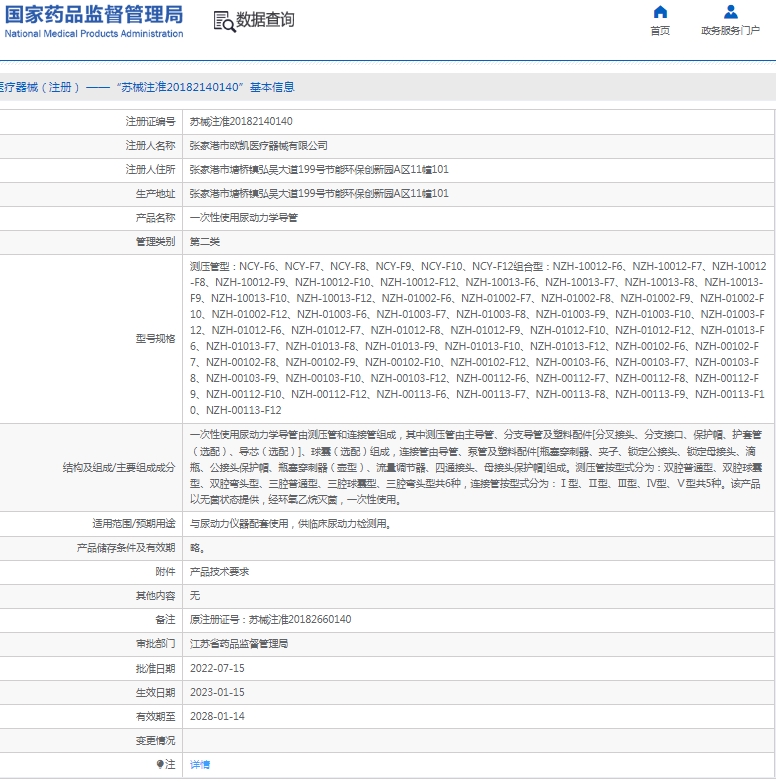
Task: Click the 审批部门 row label
Action: point(155,643)
